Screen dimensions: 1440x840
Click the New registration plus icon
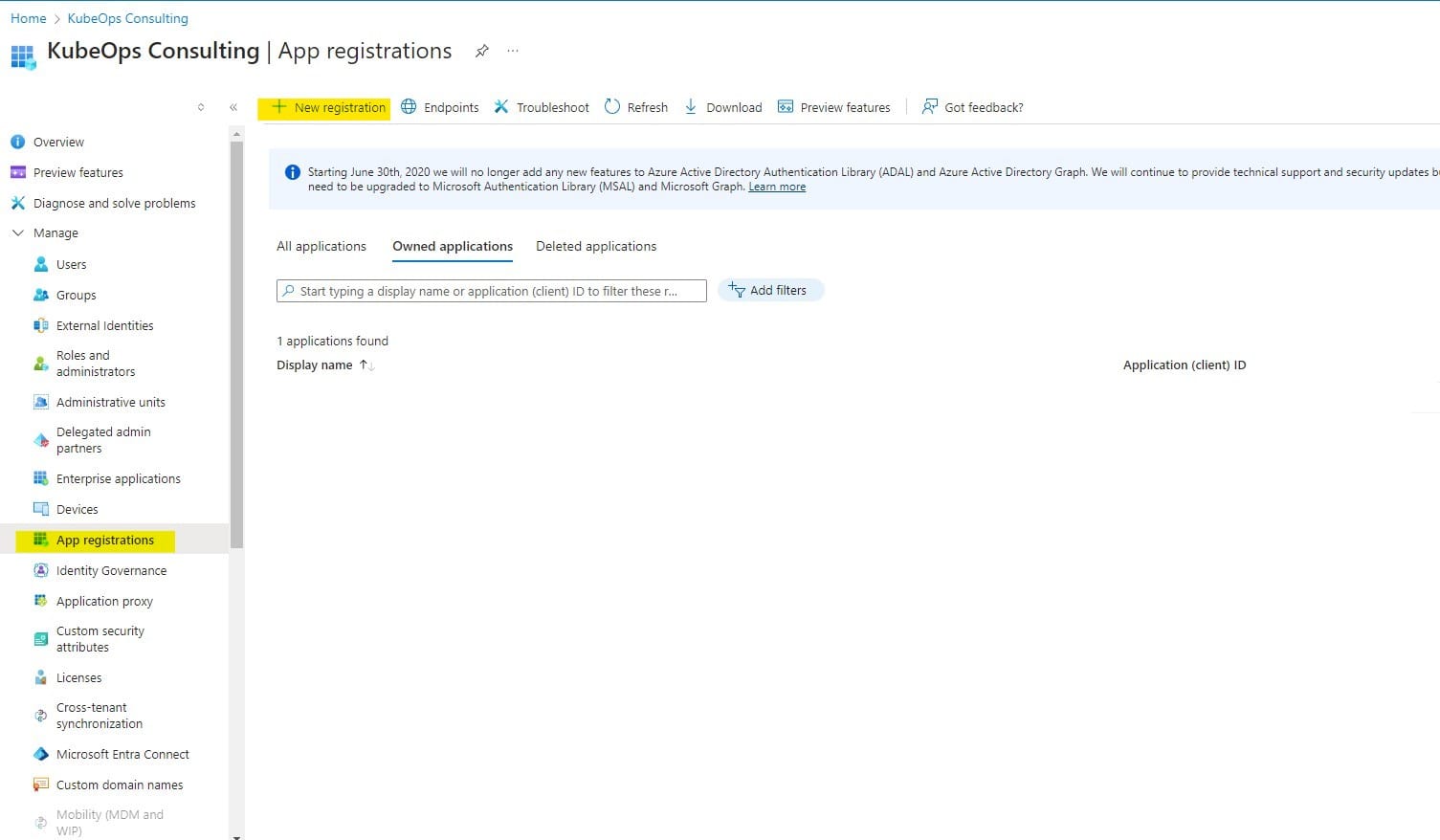(278, 107)
